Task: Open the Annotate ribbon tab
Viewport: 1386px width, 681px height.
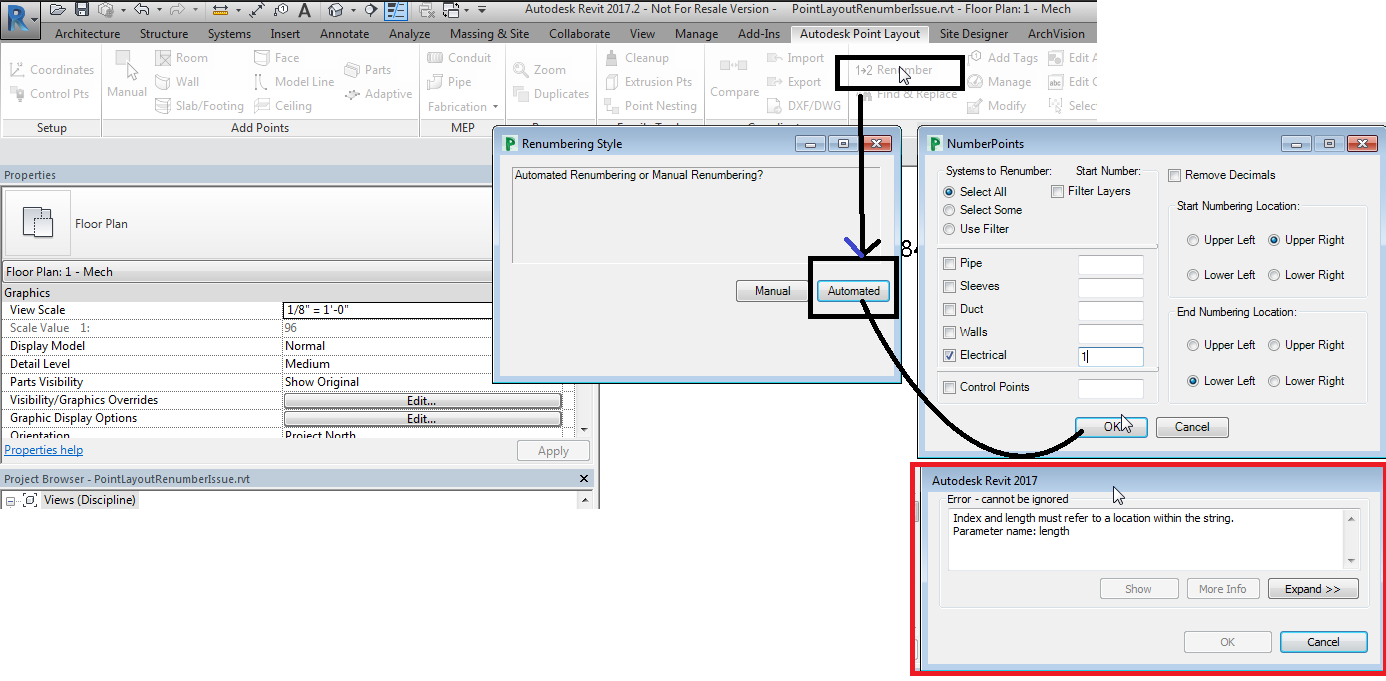Action: (x=342, y=34)
